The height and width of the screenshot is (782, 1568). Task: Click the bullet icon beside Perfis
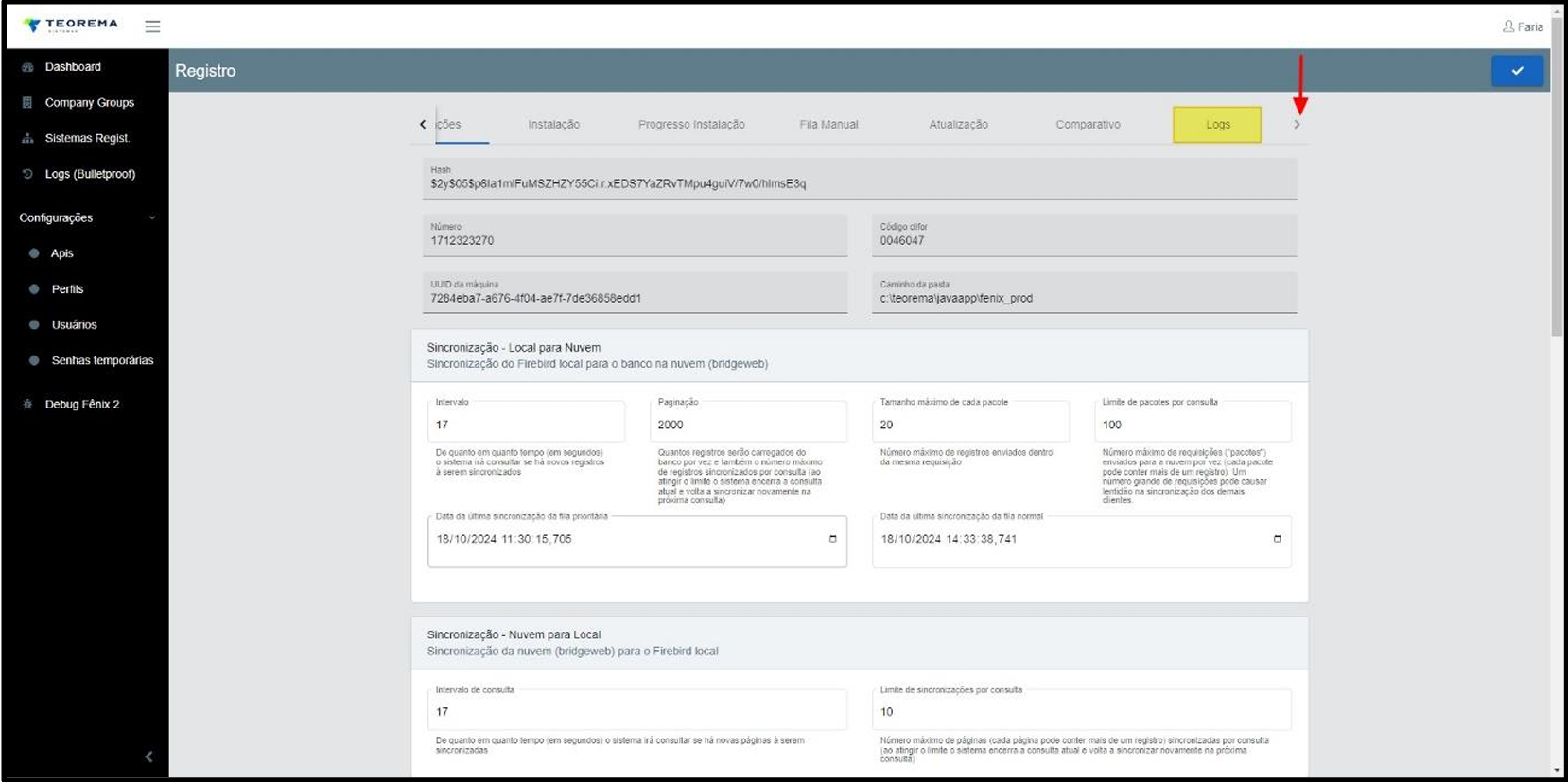tap(34, 289)
